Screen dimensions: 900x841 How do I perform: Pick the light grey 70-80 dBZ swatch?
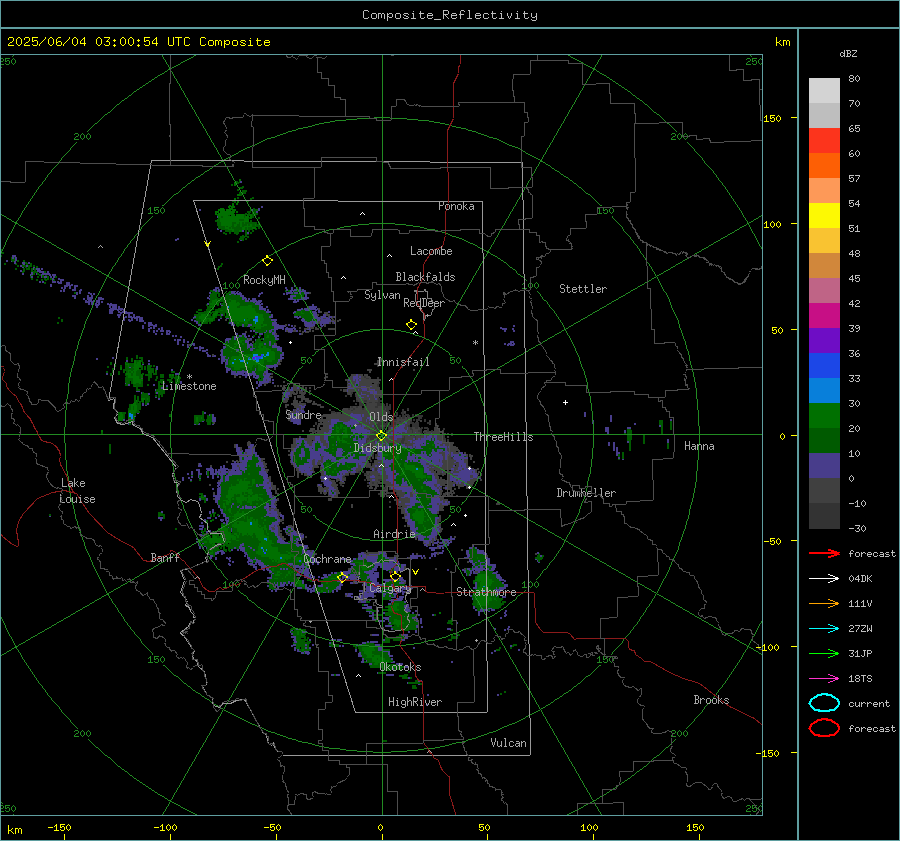click(x=824, y=91)
